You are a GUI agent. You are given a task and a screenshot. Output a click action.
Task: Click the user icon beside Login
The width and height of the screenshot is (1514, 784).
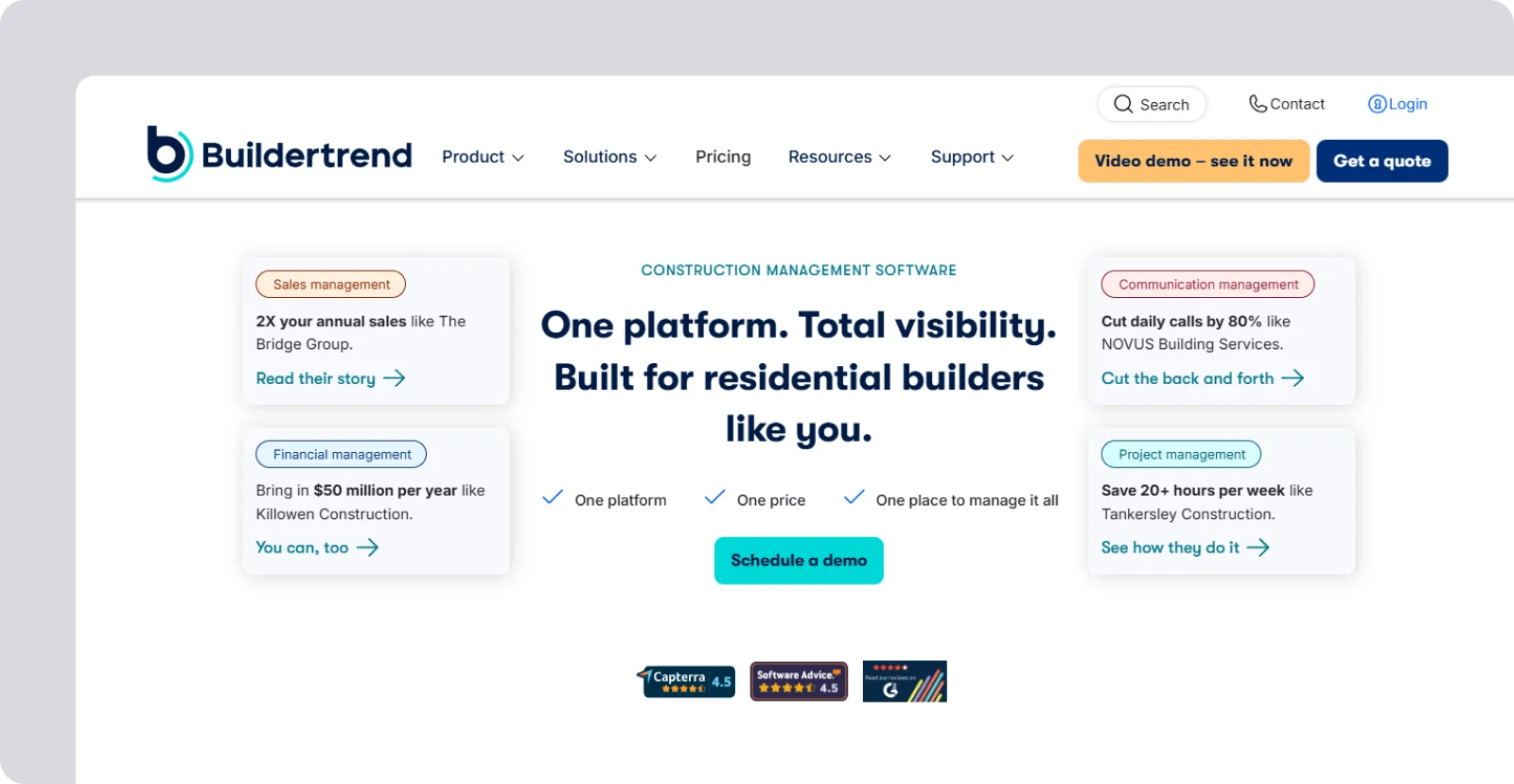1378,104
